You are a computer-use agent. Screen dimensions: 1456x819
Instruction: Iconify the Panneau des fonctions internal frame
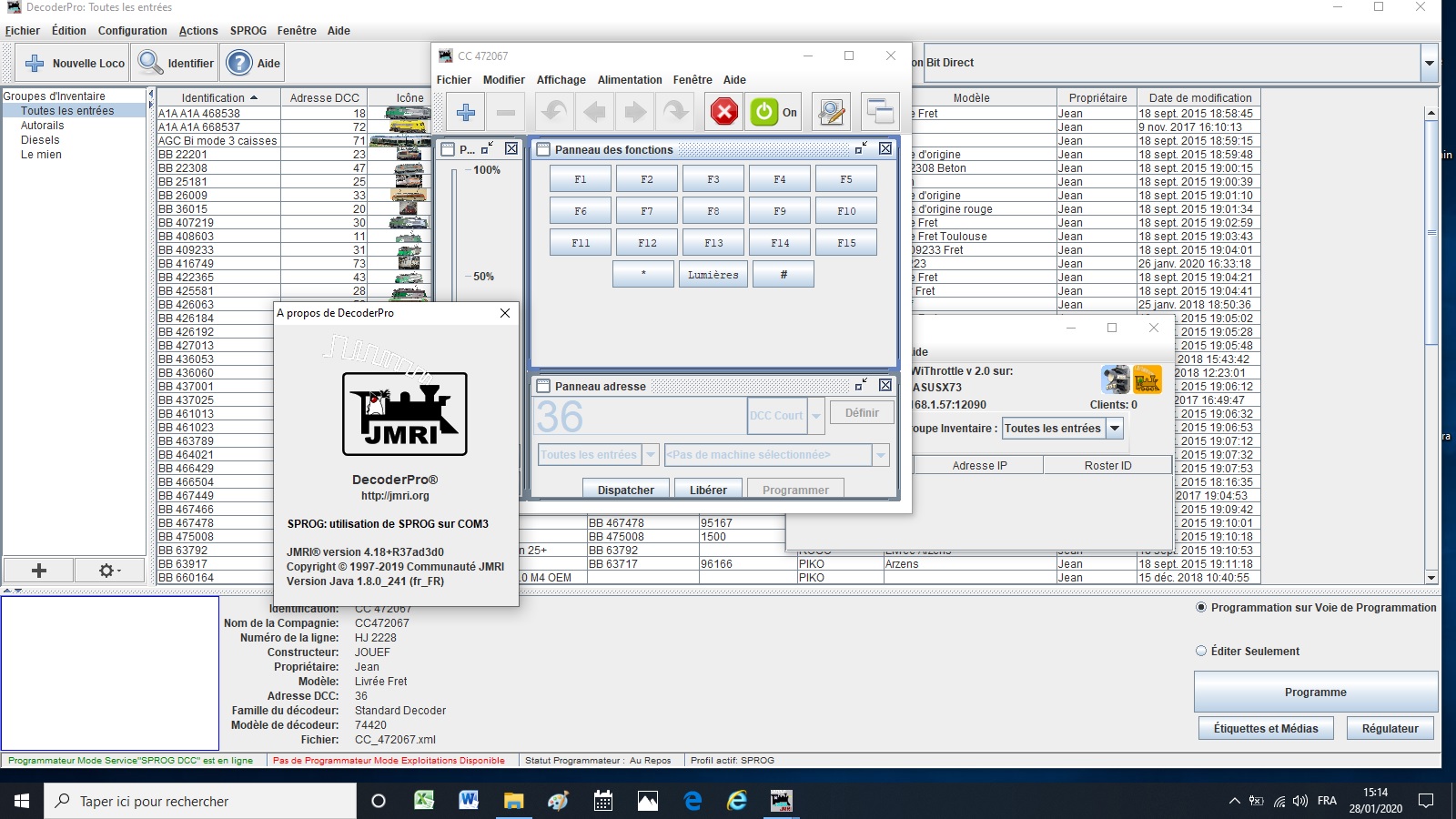(x=860, y=148)
